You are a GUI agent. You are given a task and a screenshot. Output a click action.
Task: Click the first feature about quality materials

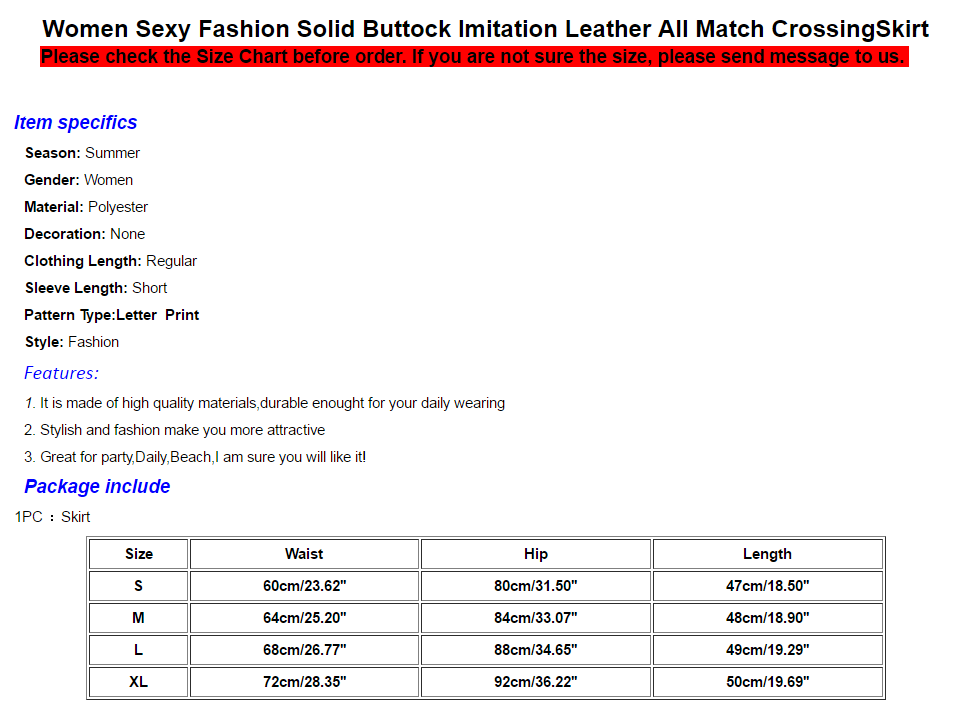click(265, 403)
